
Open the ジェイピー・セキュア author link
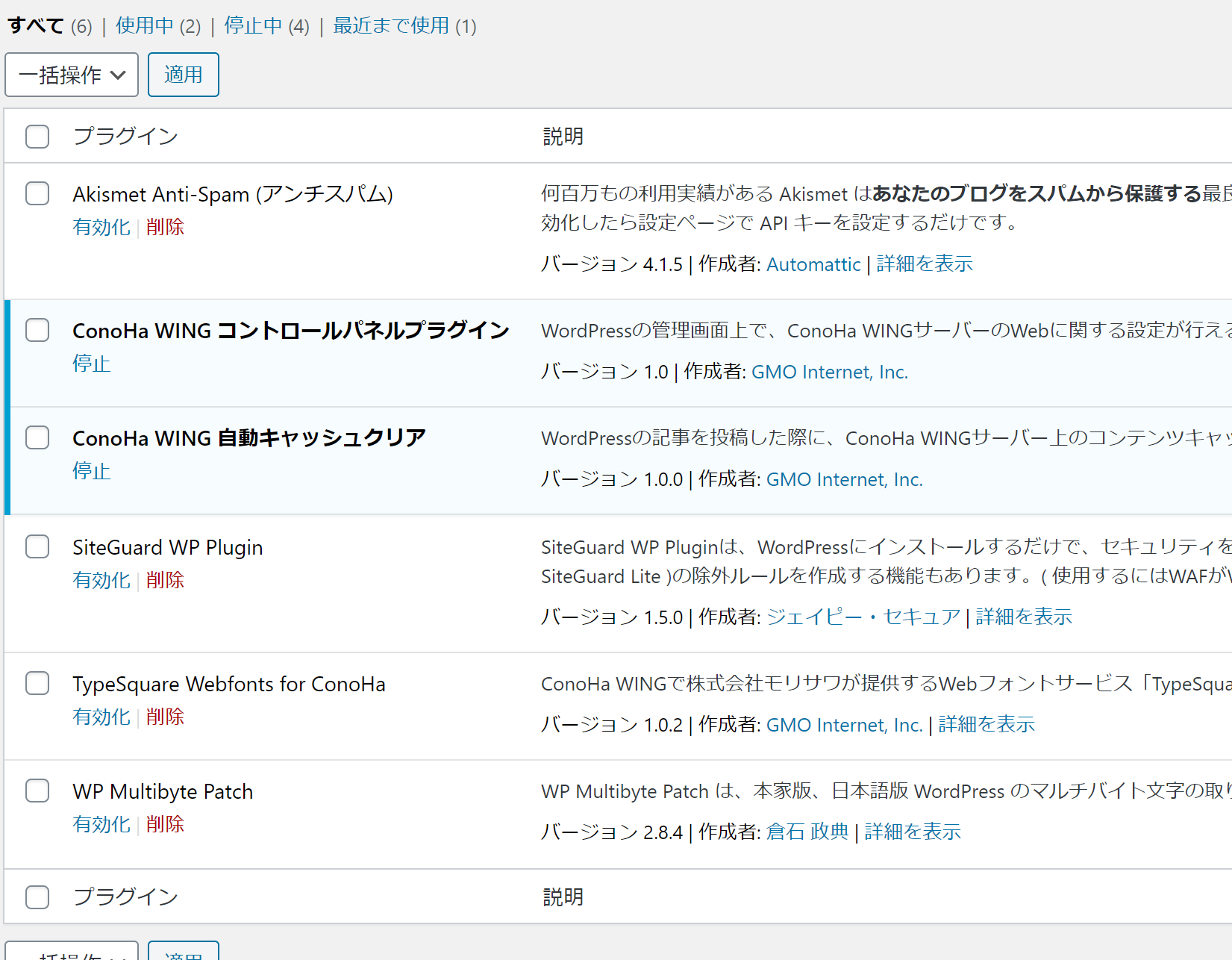(863, 617)
